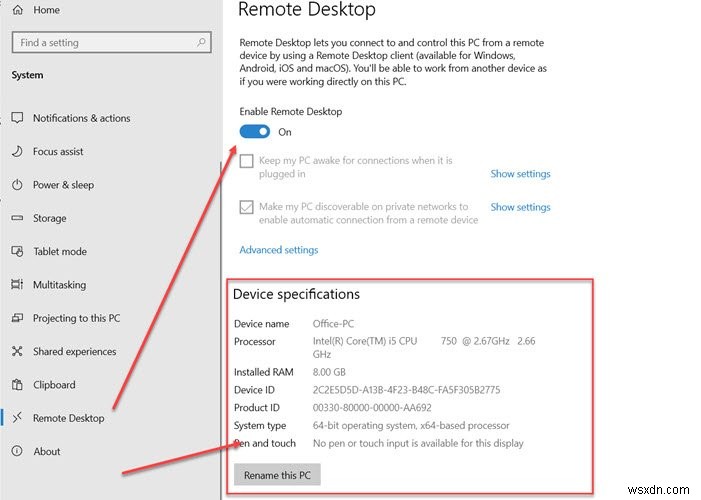Click the Shared experiences icon
701x500 pixels.
(17, 352)
